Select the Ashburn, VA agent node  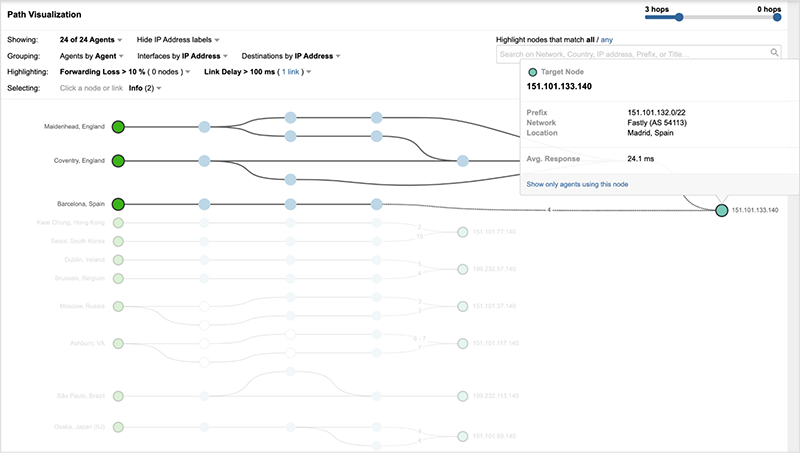coord(118,344)
